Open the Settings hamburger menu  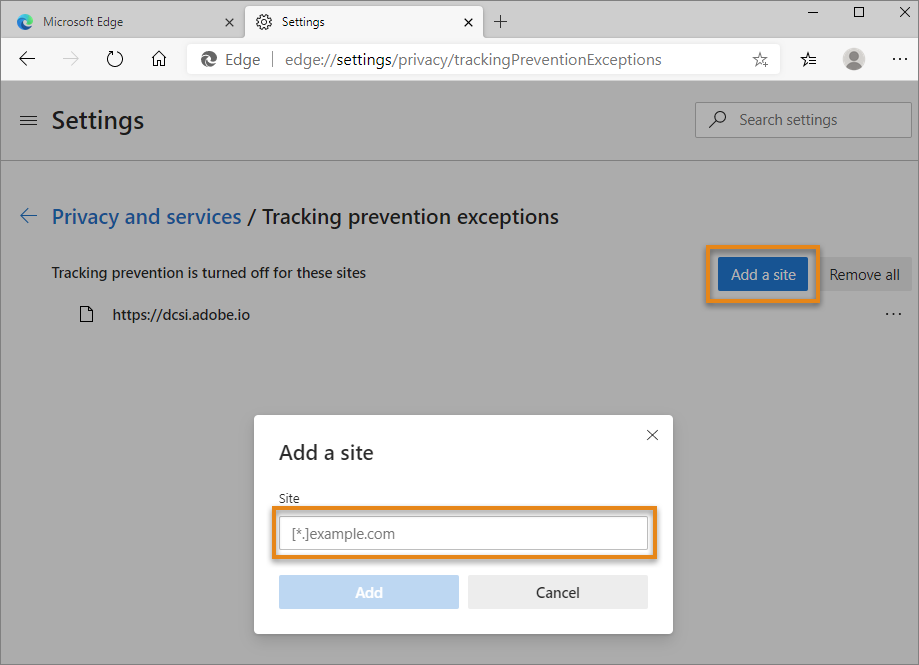29,120
